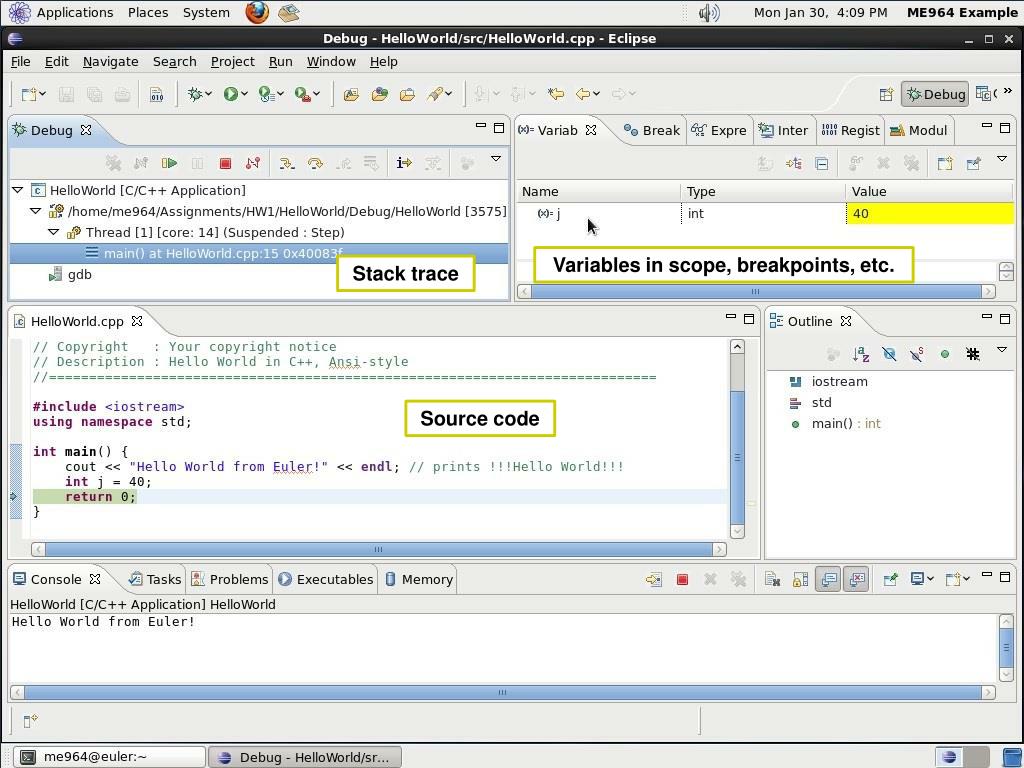1024x768 pixels.
Task: Click the Build (binary 010) toolbar icon
Action: 156,95
